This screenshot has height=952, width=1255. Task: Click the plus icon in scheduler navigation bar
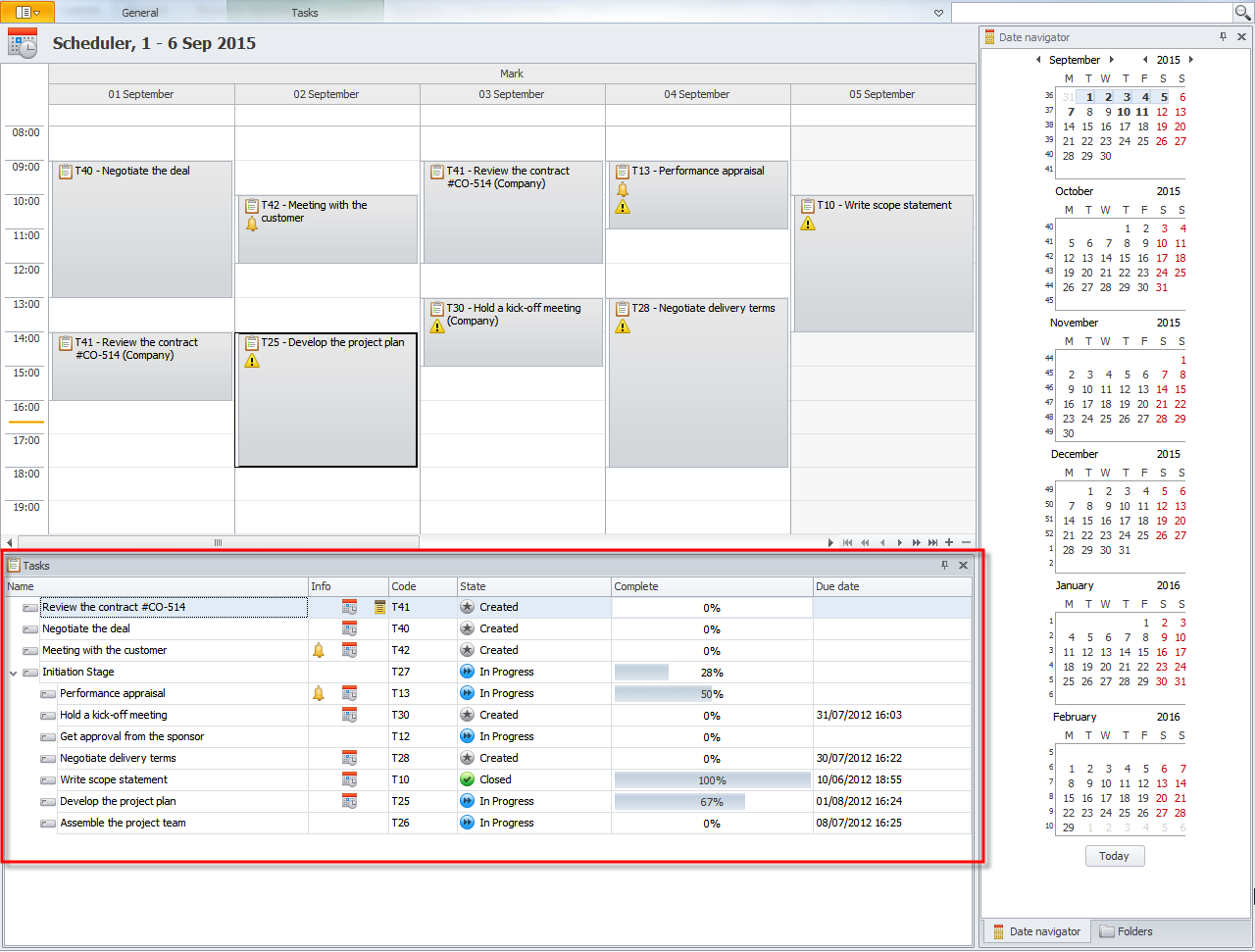click(x=948, y=542)
